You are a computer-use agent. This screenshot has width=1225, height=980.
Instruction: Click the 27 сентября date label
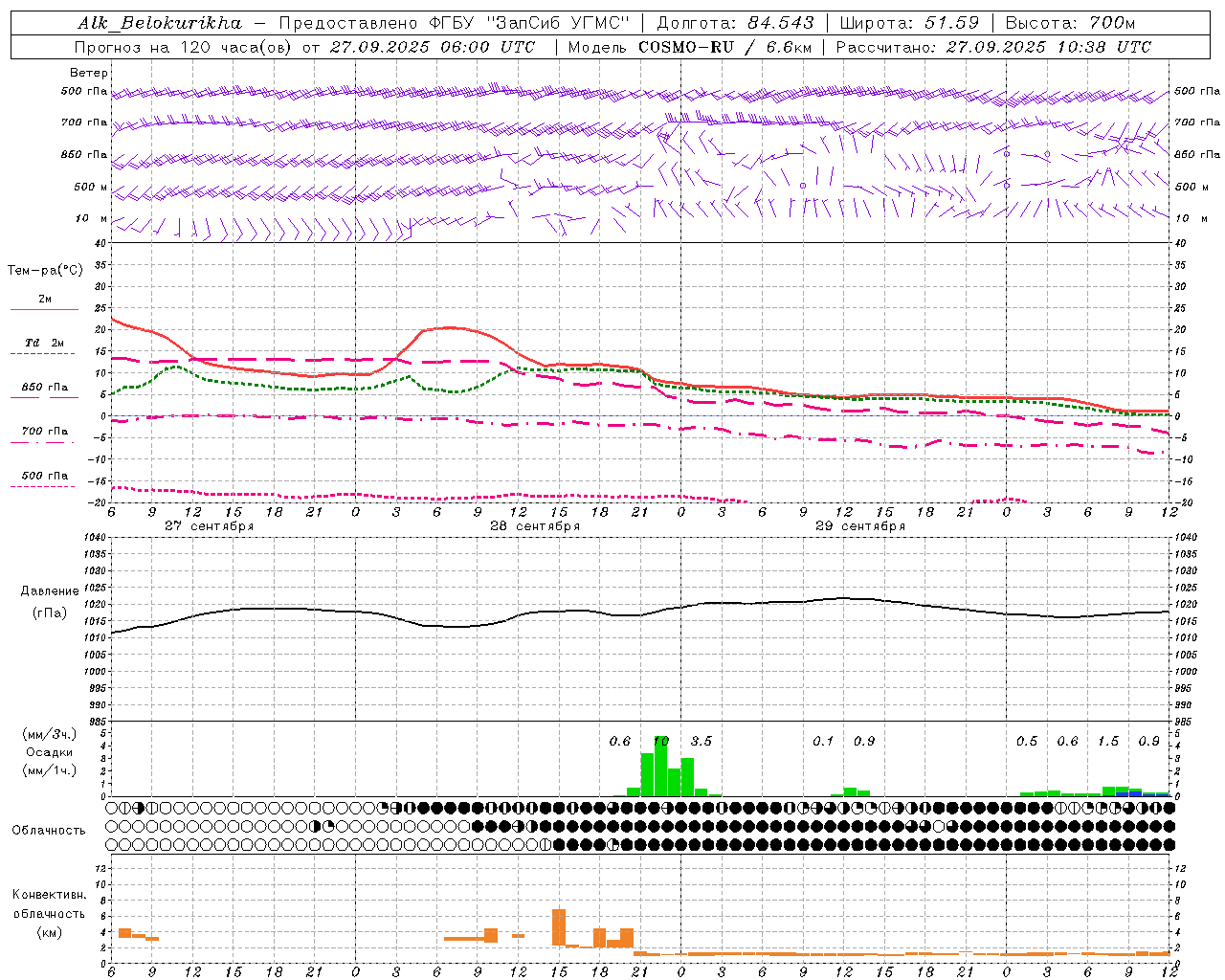(209, 526)
